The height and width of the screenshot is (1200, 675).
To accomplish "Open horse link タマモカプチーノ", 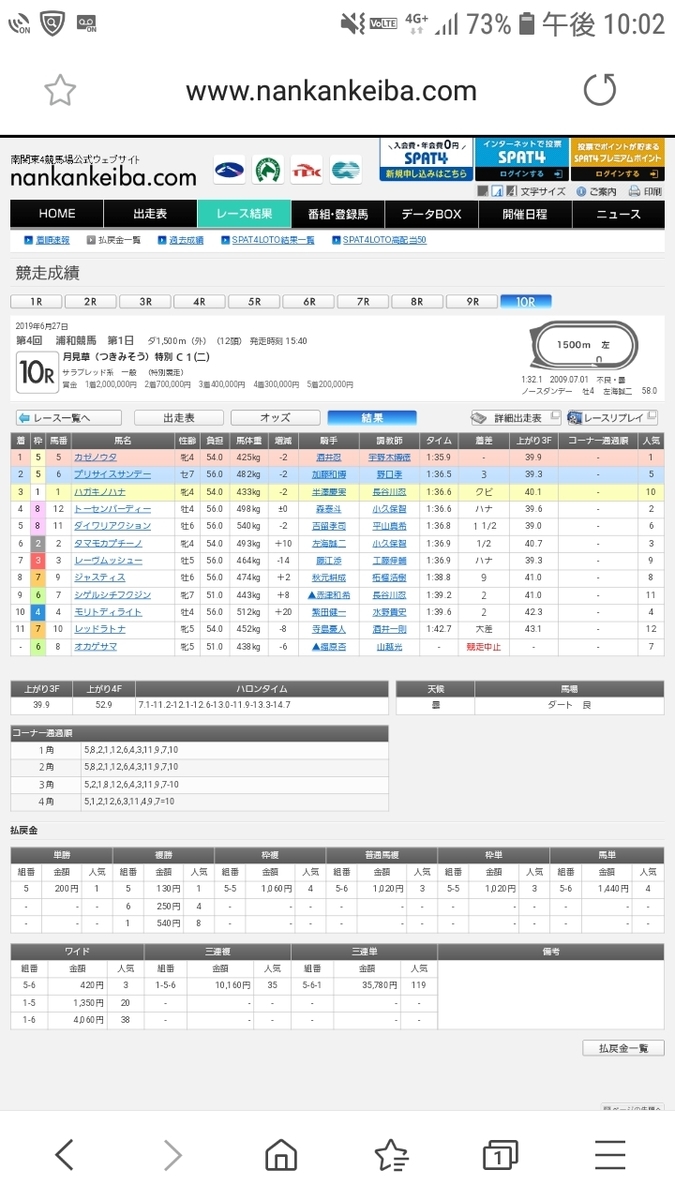I will [x=109, y=543].
